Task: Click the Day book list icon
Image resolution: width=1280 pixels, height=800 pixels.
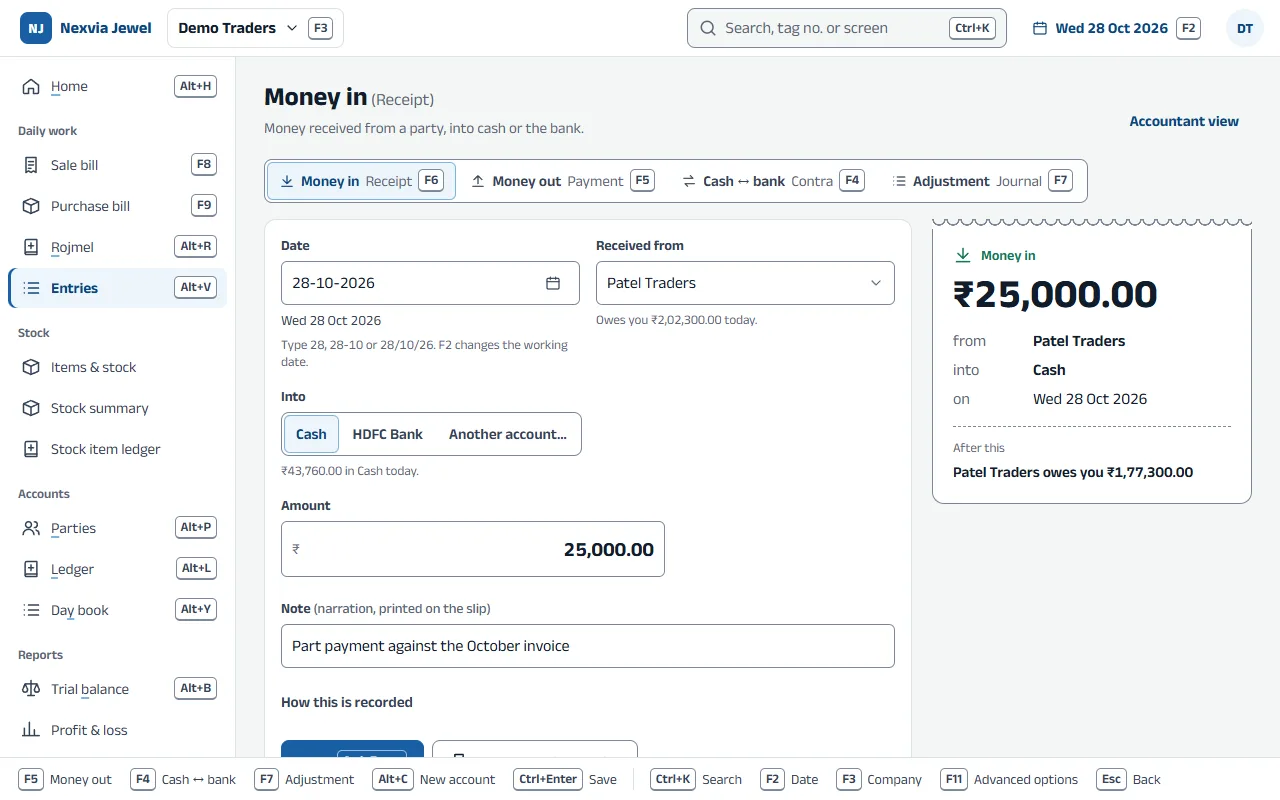Action: click(x=31, y=610)
